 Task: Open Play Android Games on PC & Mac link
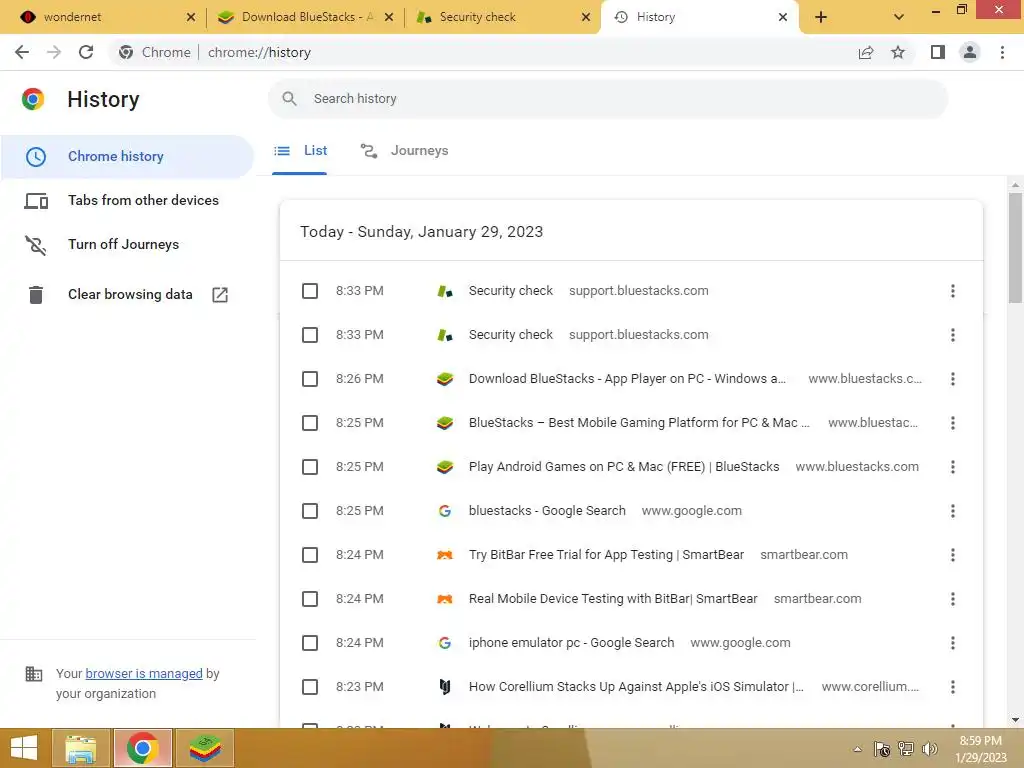tap(624, 467)
